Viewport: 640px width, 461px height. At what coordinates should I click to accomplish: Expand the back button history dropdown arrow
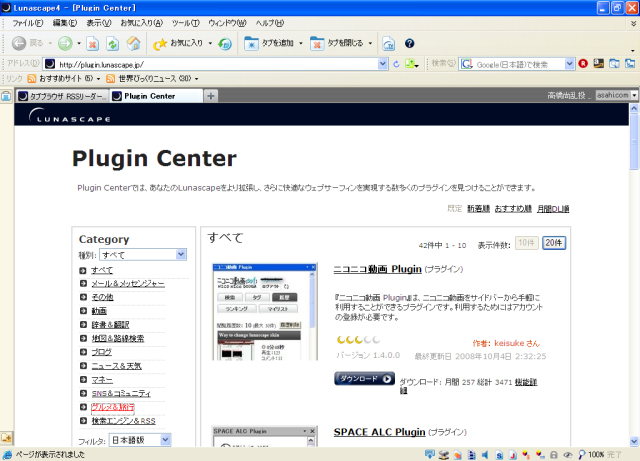(x=50, y=43)
